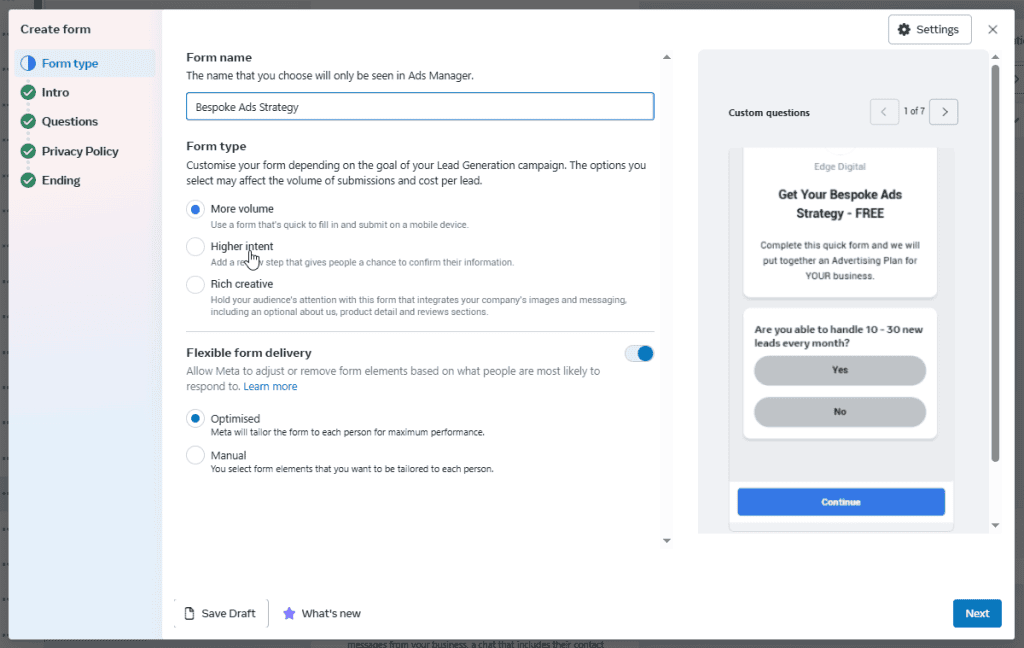1024x648 pixels.
Task: Click the green check beside Privacy Policy
Action: point(28,151)
